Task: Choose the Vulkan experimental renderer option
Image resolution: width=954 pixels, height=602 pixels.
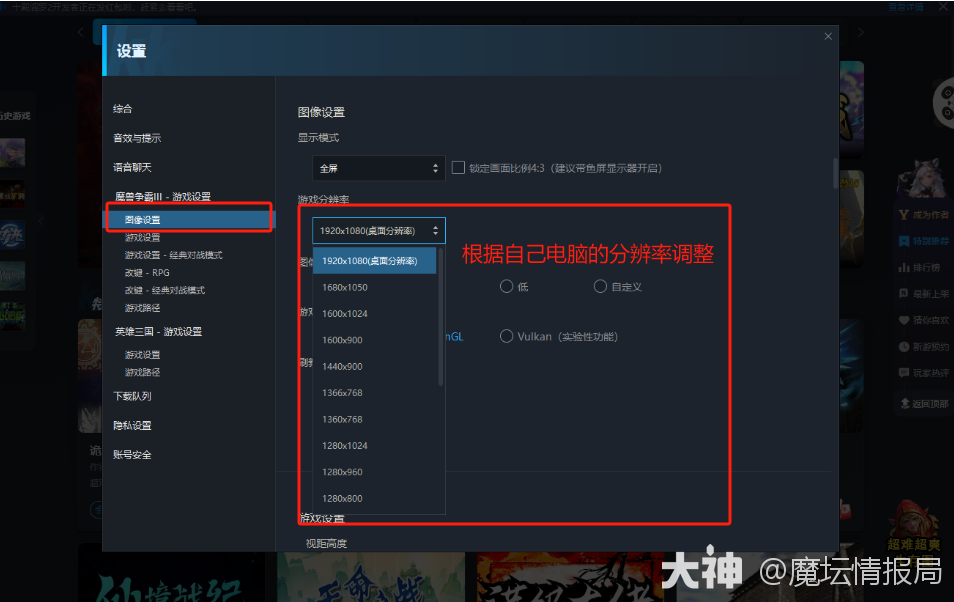Action: coord(507,336)
